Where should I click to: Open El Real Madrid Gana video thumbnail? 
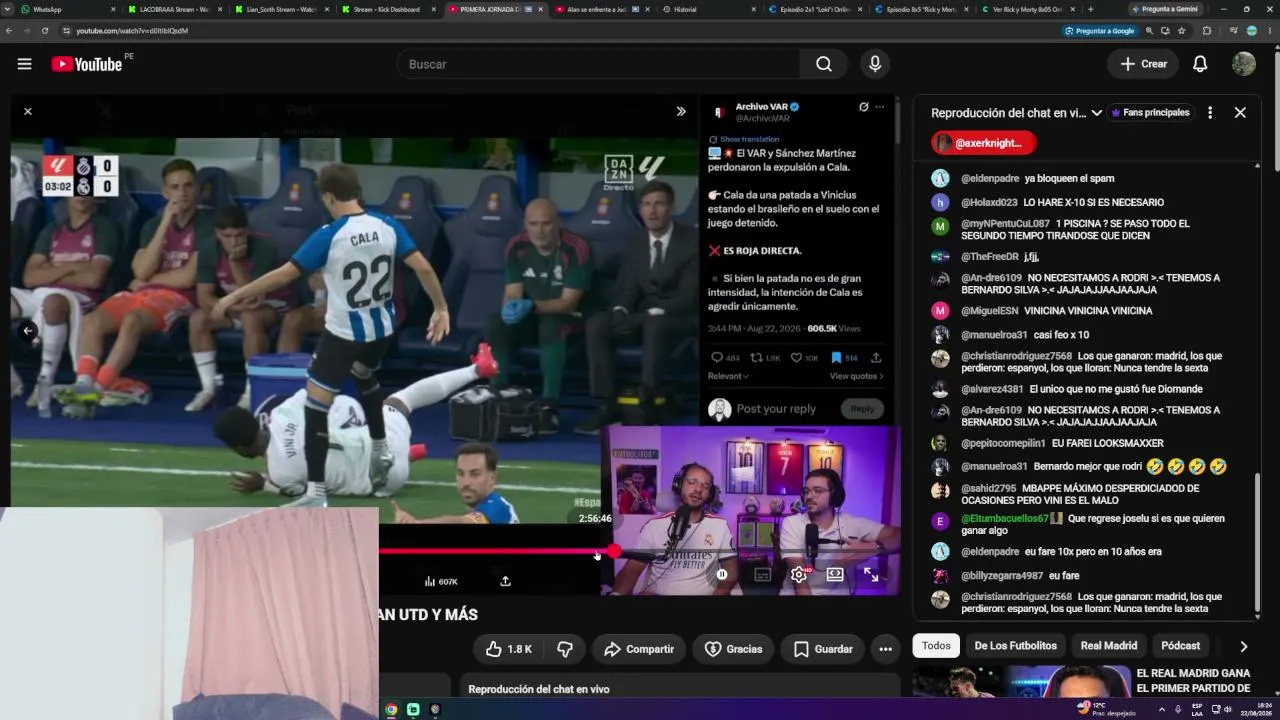[x=1021, y=682]
